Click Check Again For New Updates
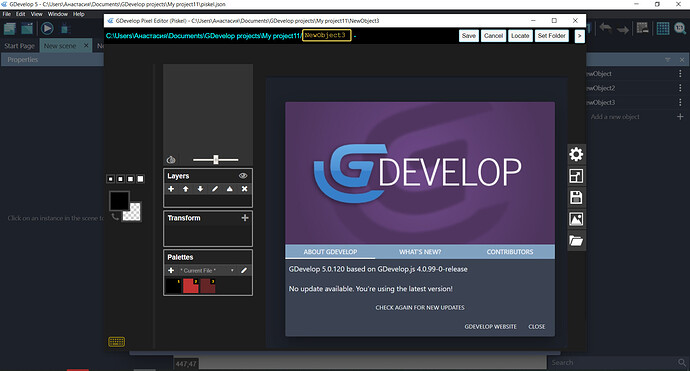Screen dimensions: 690x371 pos(420,308)
